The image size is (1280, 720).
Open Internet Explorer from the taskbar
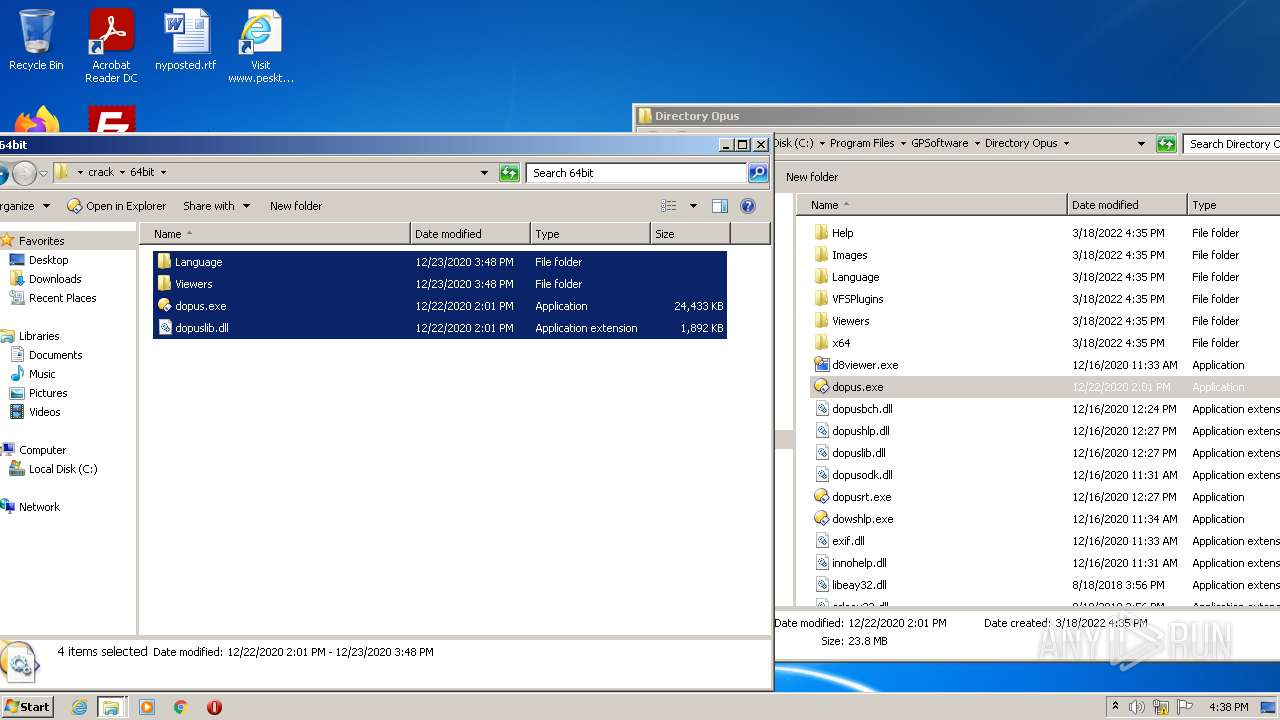pos(79,707)
